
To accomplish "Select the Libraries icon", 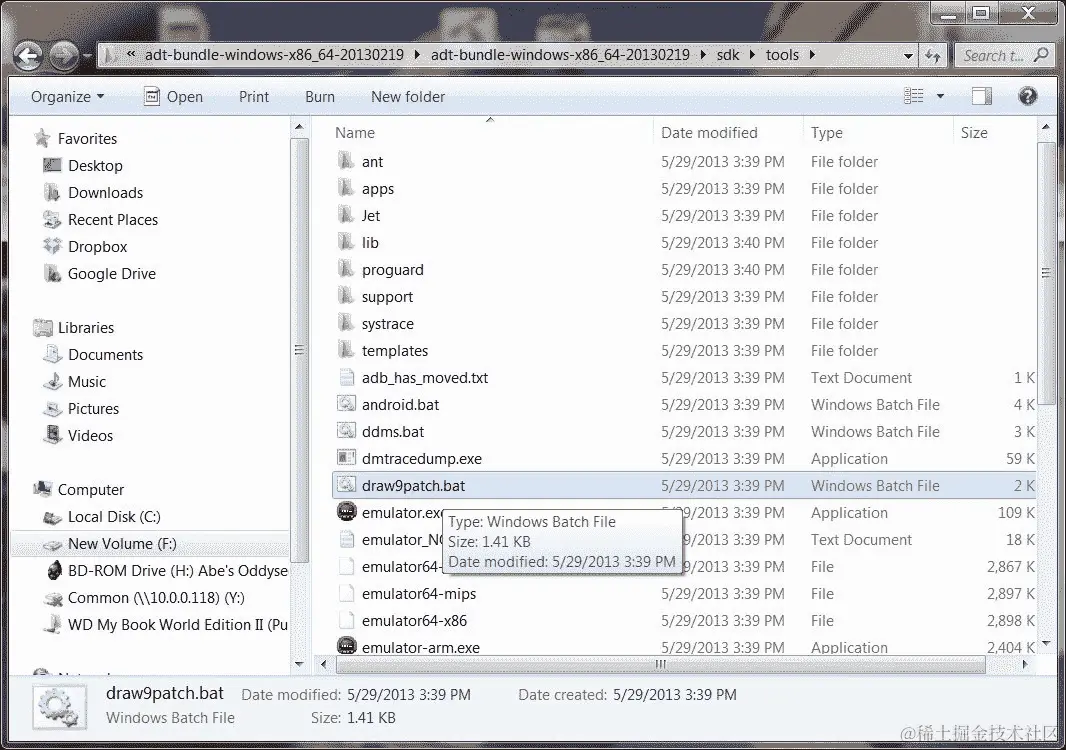I will click(42, 327).
